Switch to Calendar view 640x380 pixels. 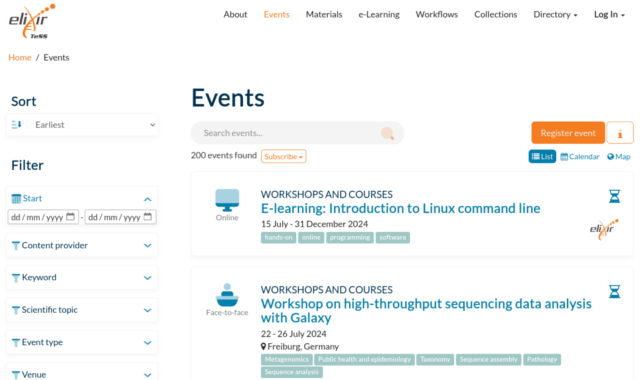pos(580,156)
